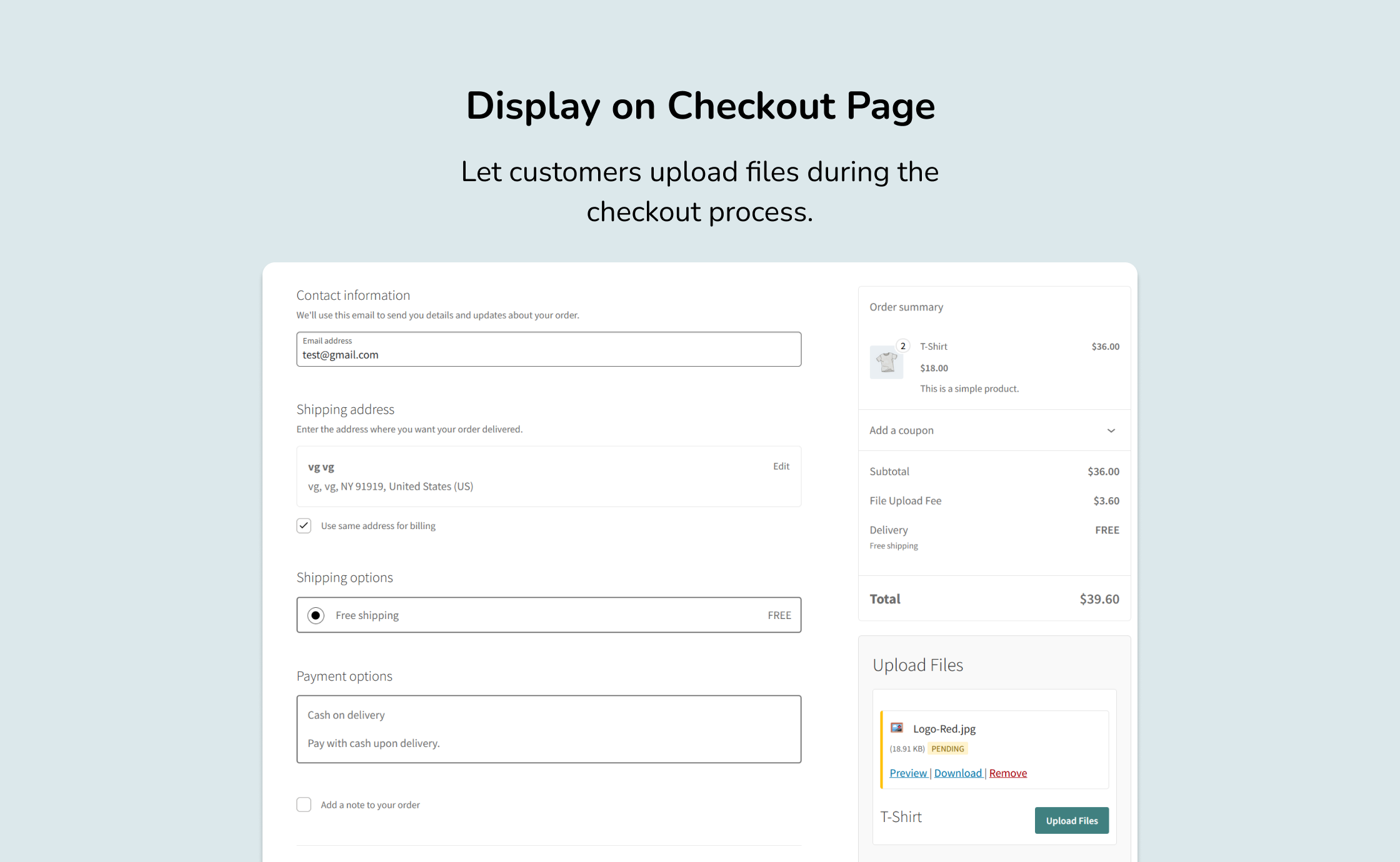Uncheck Use same address for billing

click(x=304, y=525)
